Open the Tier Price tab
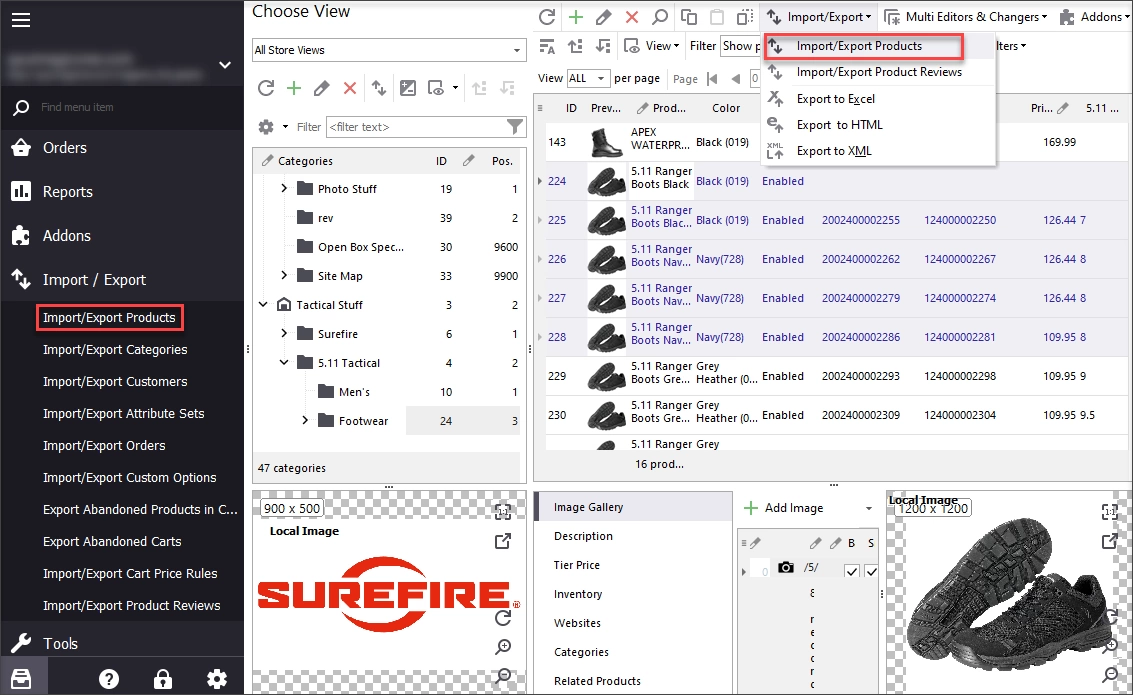 pyautogui.click(x=577, y=565)
